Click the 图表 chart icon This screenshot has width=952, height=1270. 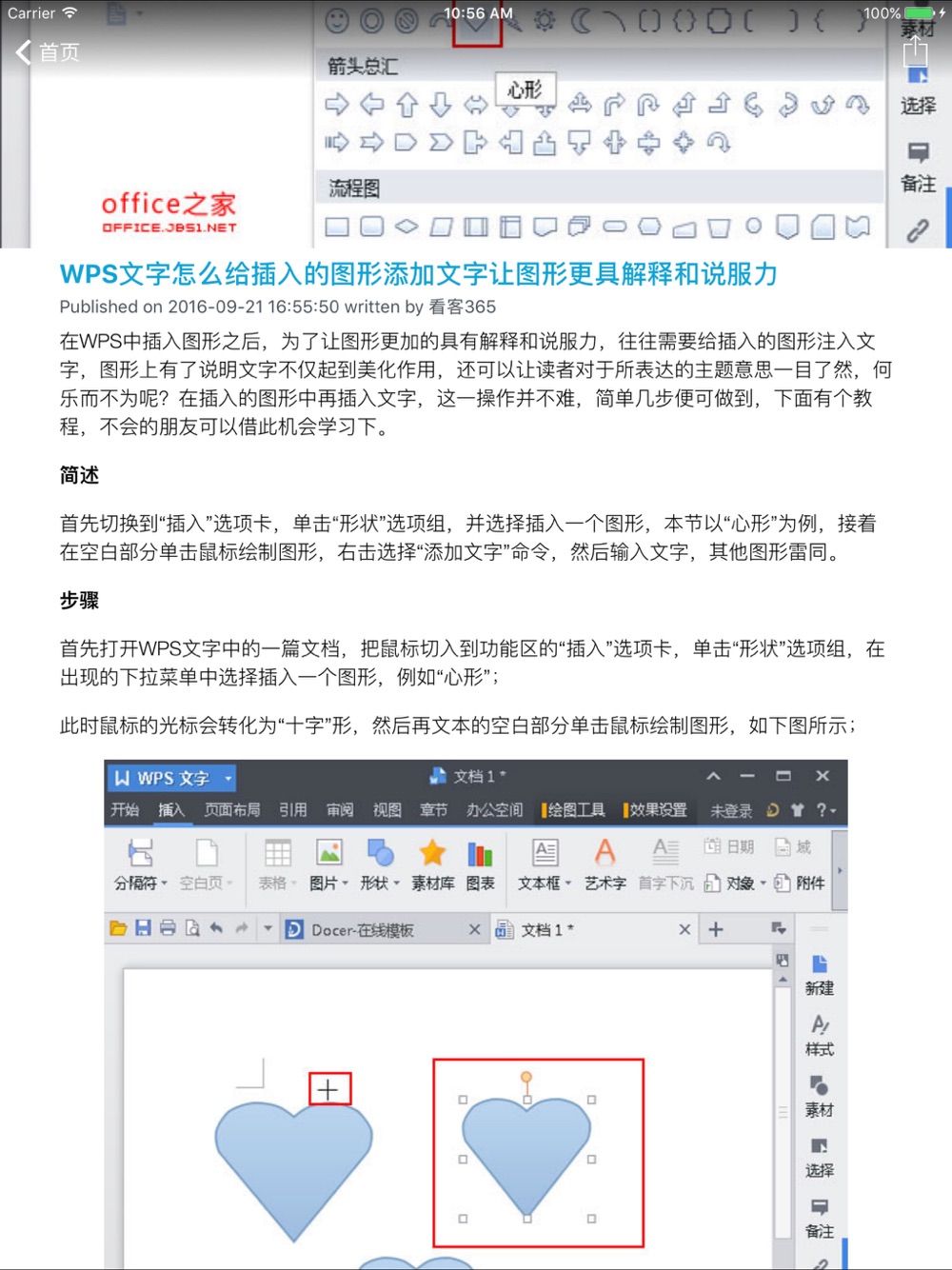[480, 853]
